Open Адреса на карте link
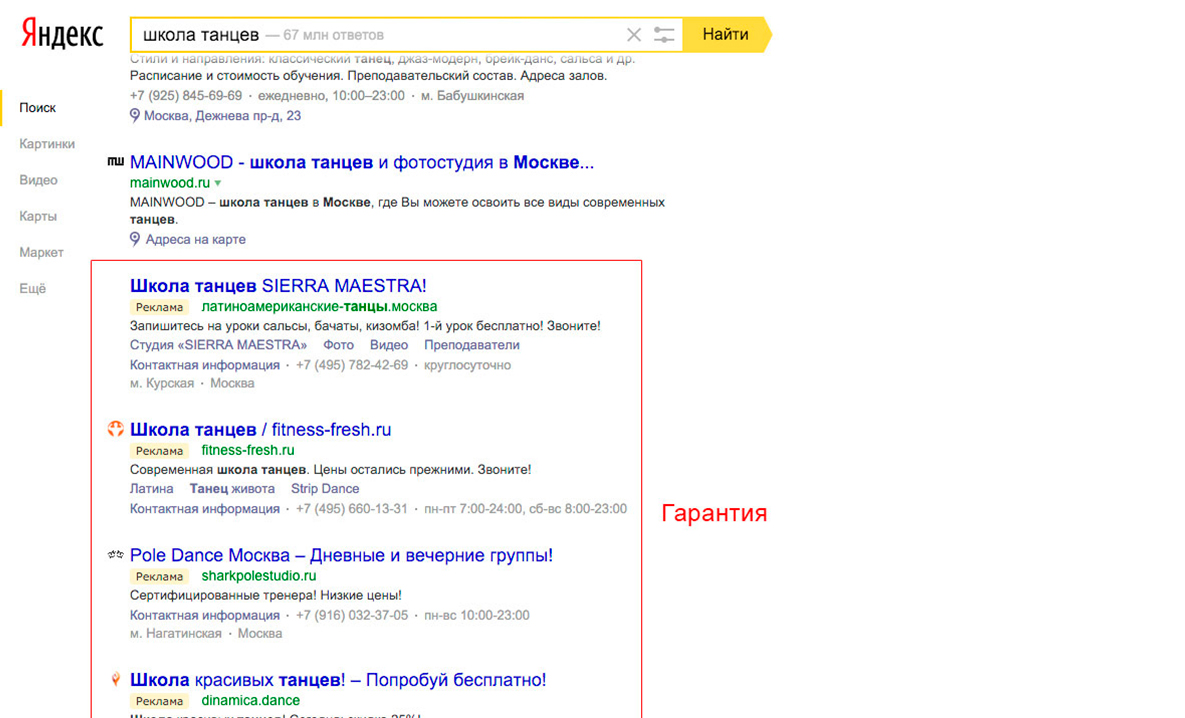Image resolution: width=1185 pixels, height=718 pixels. coord(195,239)
